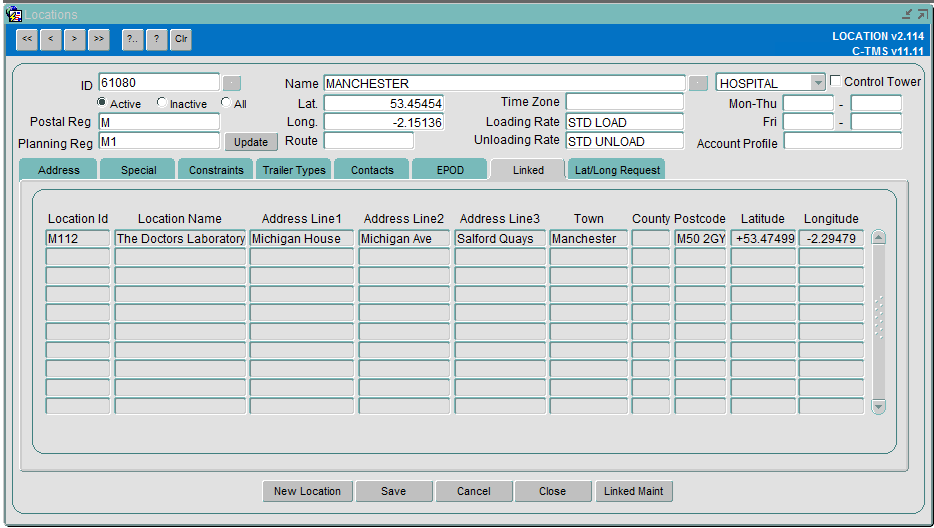The image size is (934, 528).
Task: Select the All radio button
Action: (226, 103)
